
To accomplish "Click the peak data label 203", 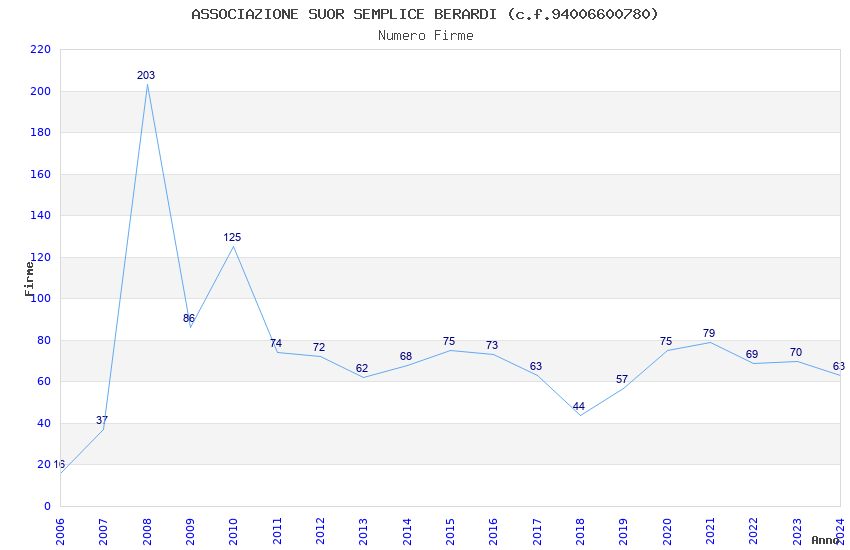I will pos(146,75).
